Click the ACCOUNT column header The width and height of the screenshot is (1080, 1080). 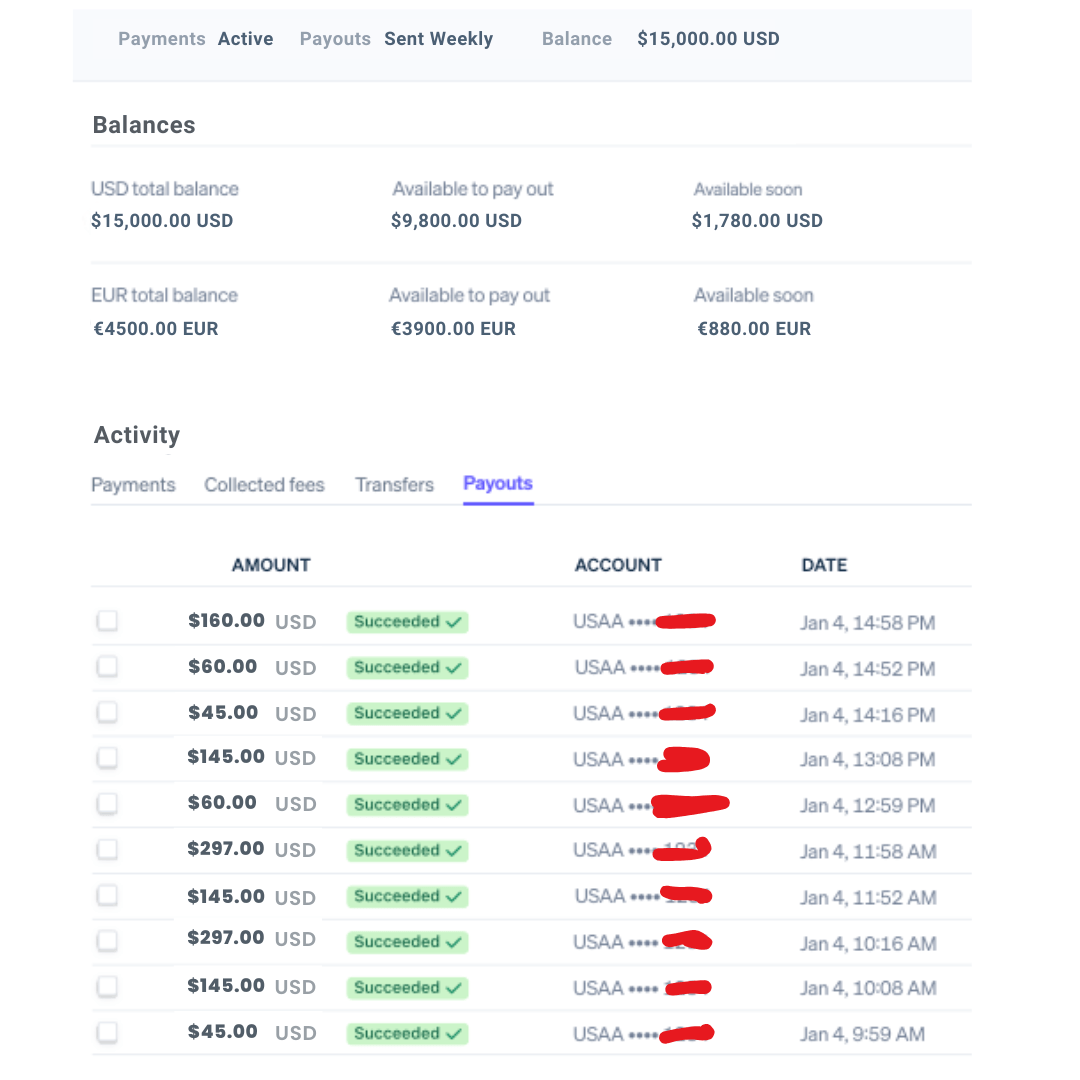click(x=619, y=565)
